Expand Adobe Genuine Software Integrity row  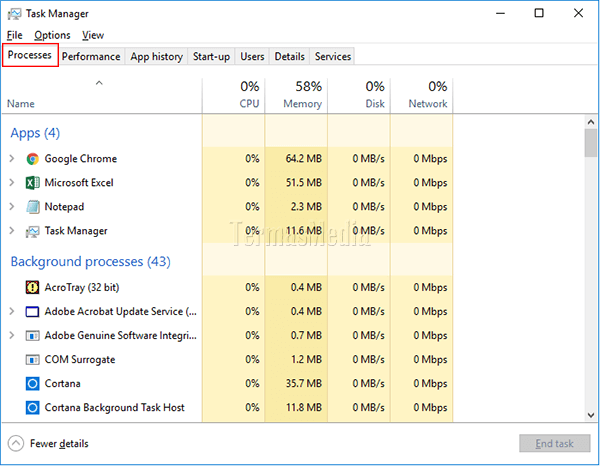pos(12,336)
